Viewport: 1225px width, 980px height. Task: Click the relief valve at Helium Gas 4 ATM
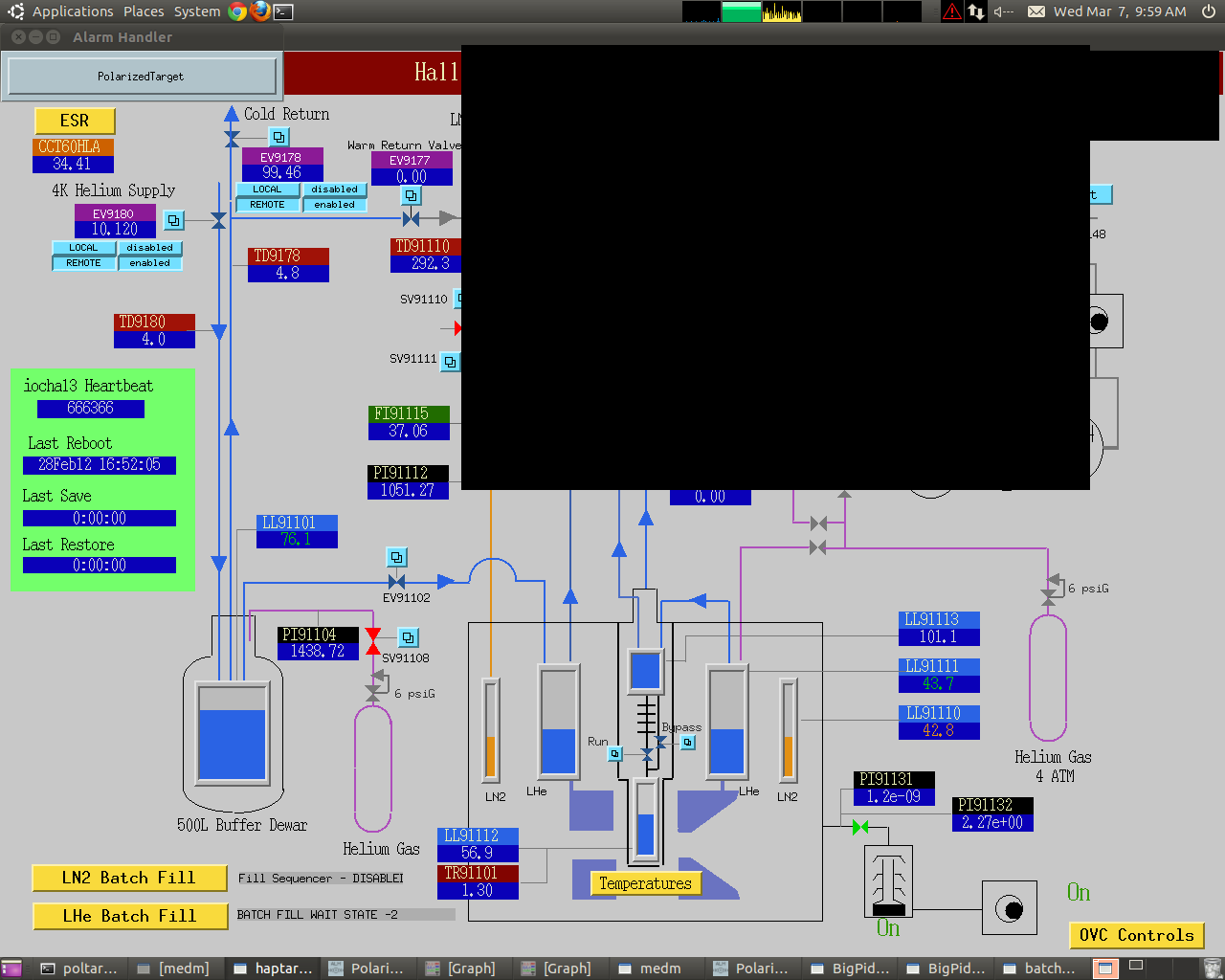(1049, 590)
